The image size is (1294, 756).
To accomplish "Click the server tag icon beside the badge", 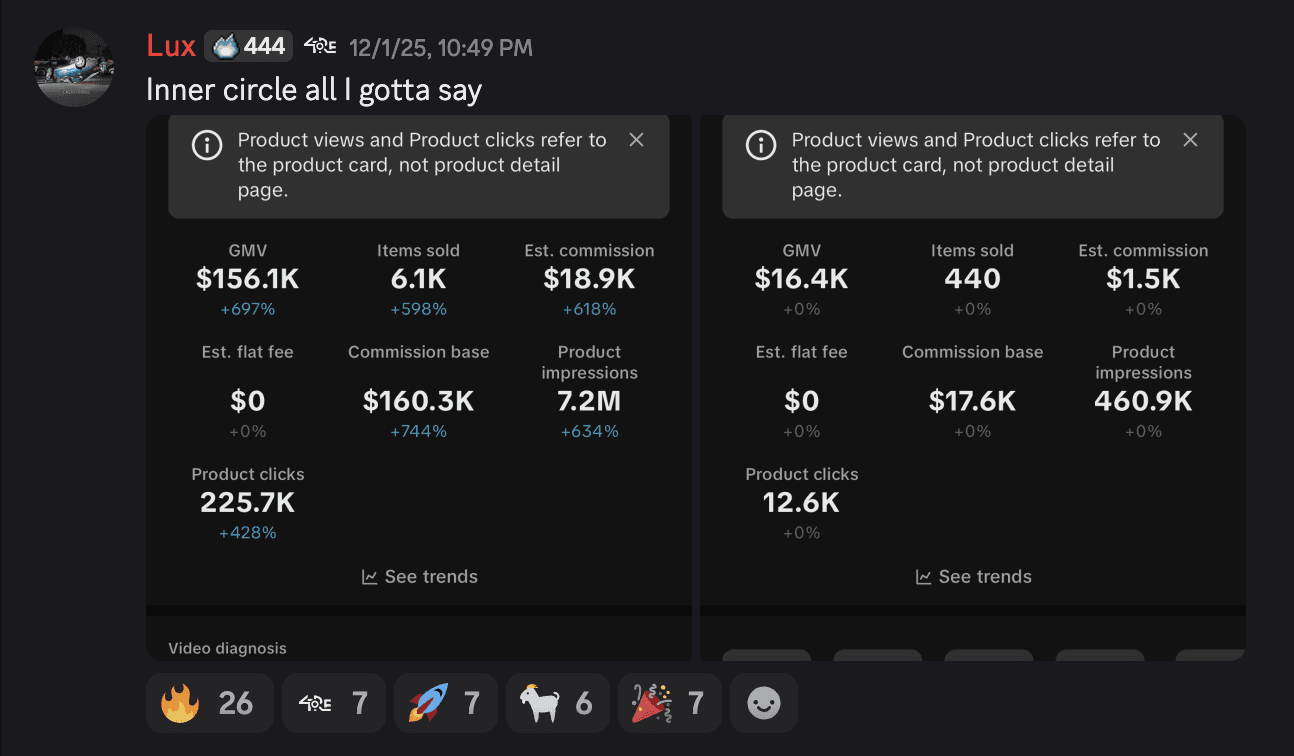I will coord(320,46).
